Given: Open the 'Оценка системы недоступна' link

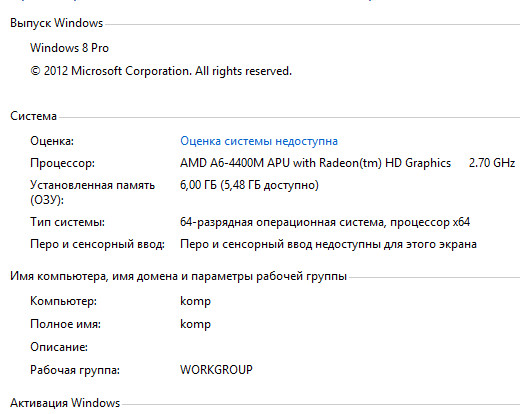Looking at the screenshot, I should click(x=259, y=141).
